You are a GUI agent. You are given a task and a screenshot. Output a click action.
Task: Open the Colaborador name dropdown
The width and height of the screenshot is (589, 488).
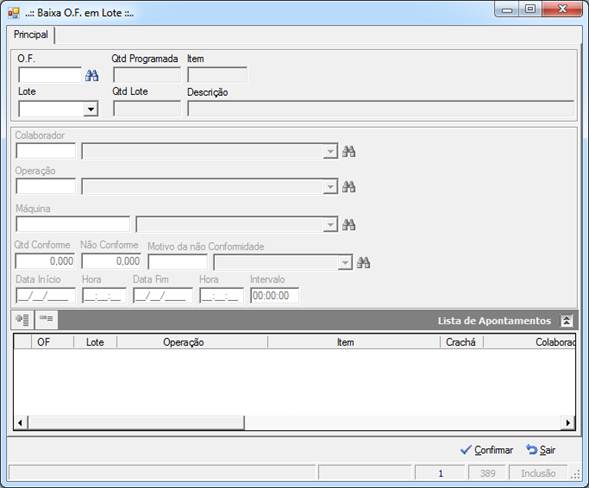330,151
